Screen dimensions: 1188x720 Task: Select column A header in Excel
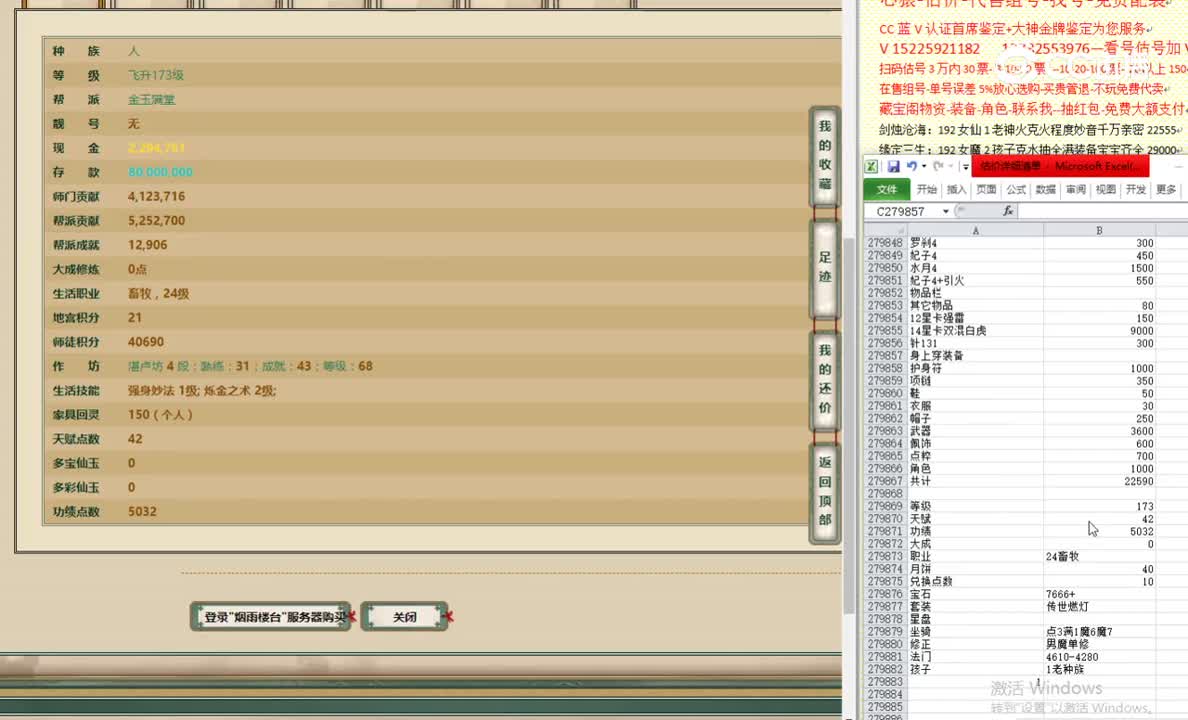975,230
